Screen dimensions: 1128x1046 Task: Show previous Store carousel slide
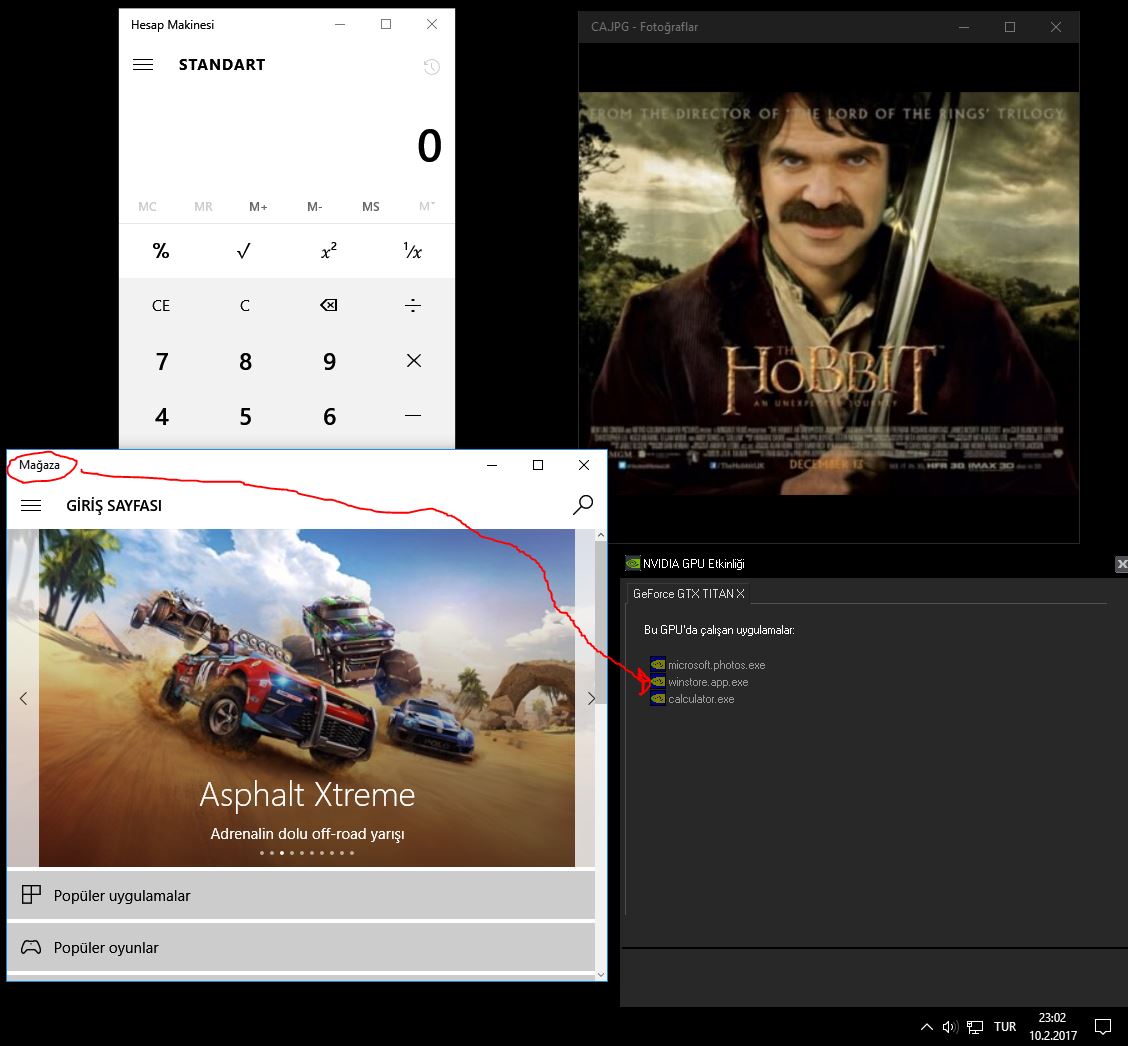pos(24,698)
